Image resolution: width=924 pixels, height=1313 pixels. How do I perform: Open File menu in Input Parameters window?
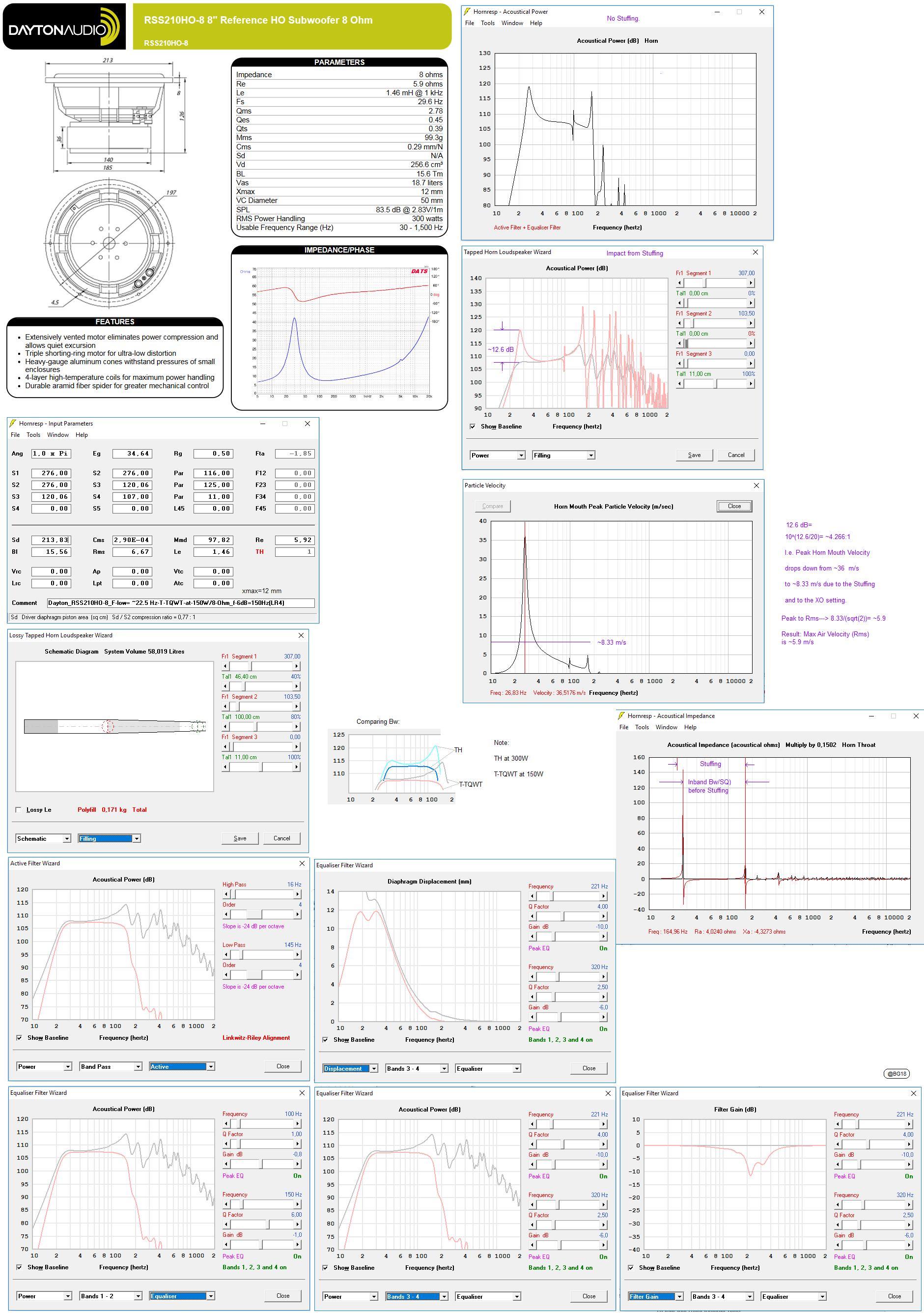pyautogui.click(x=15, y=435)
